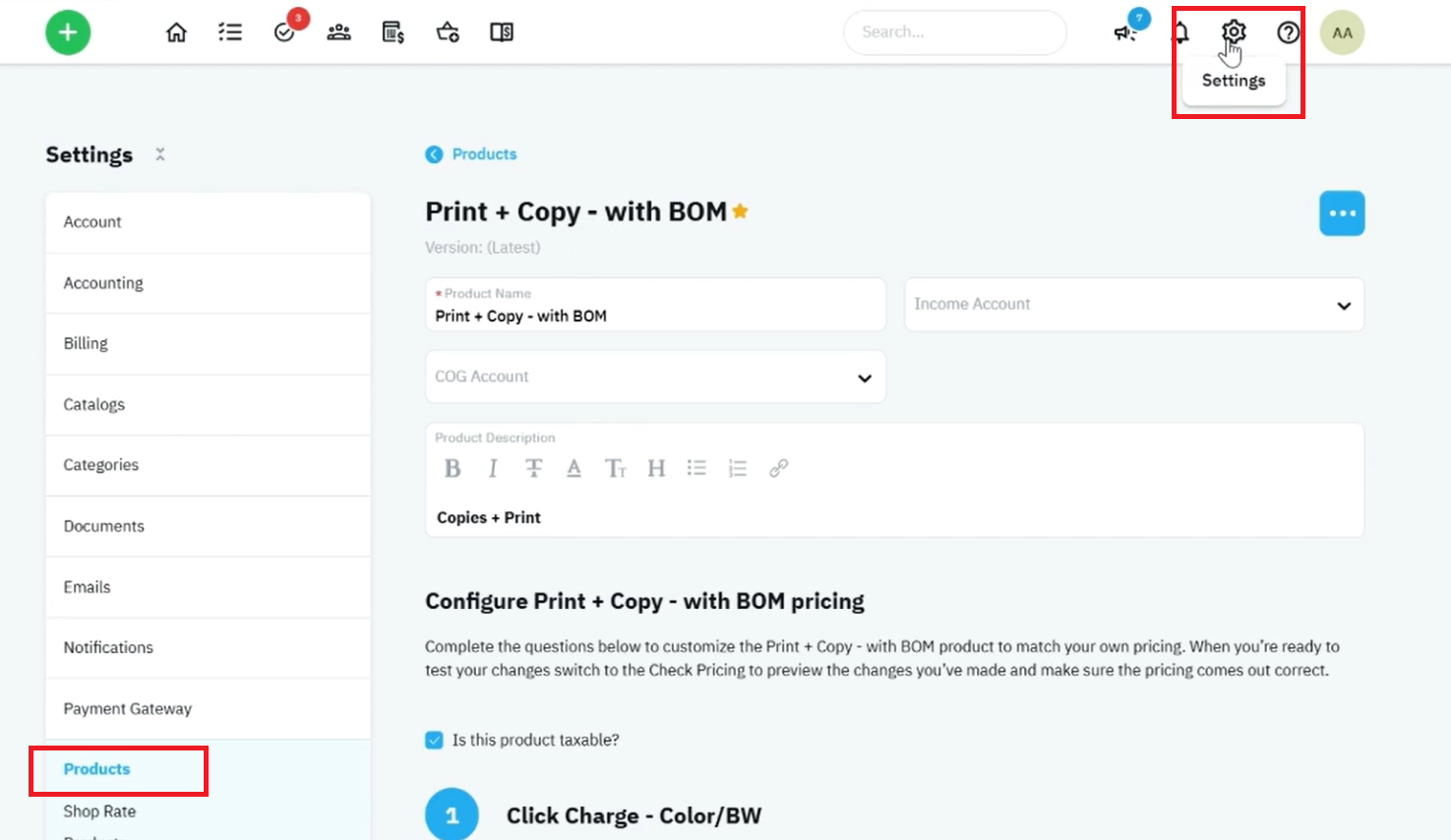1451x840 pixels.
Task: Click the back arrow beside Products
Action: [434, 154]
